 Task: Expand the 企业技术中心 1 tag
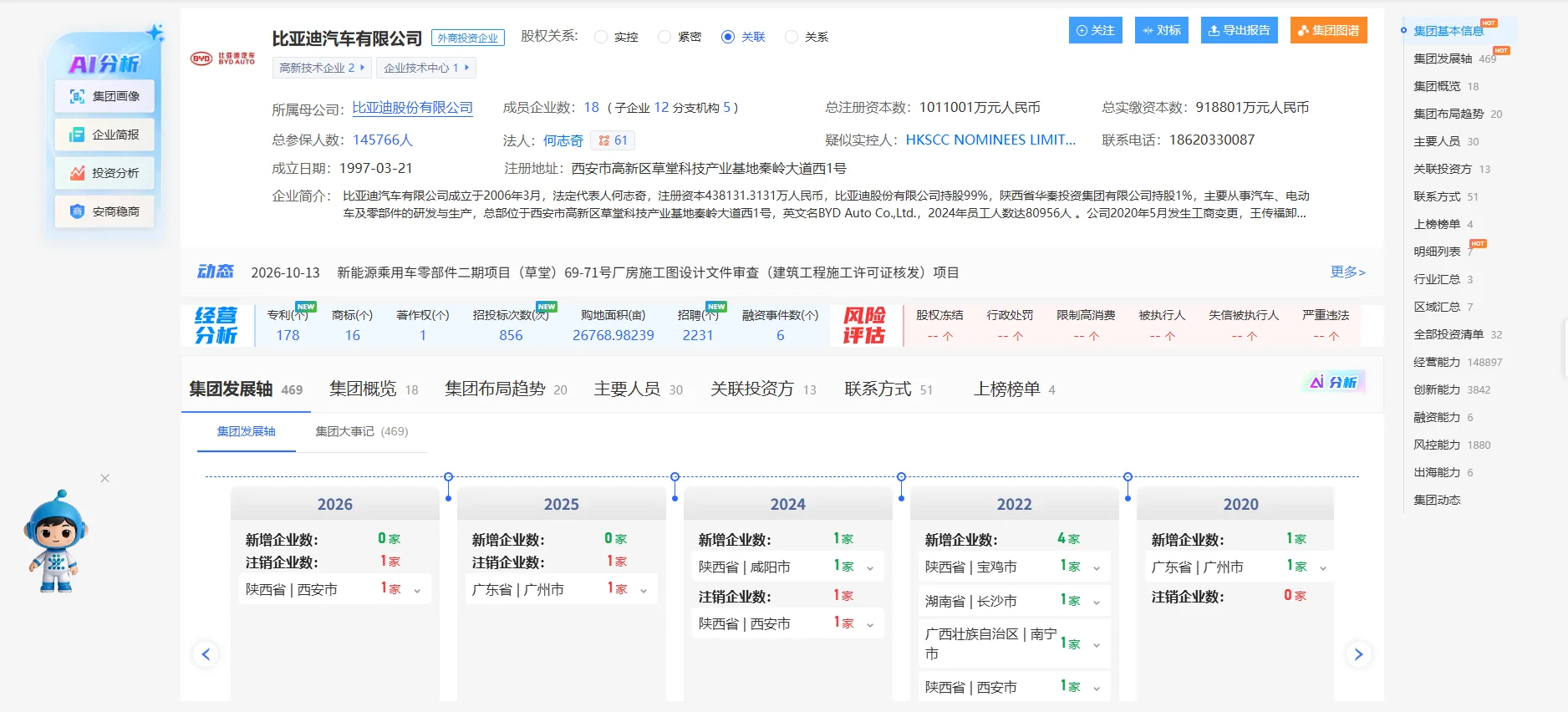426,68
